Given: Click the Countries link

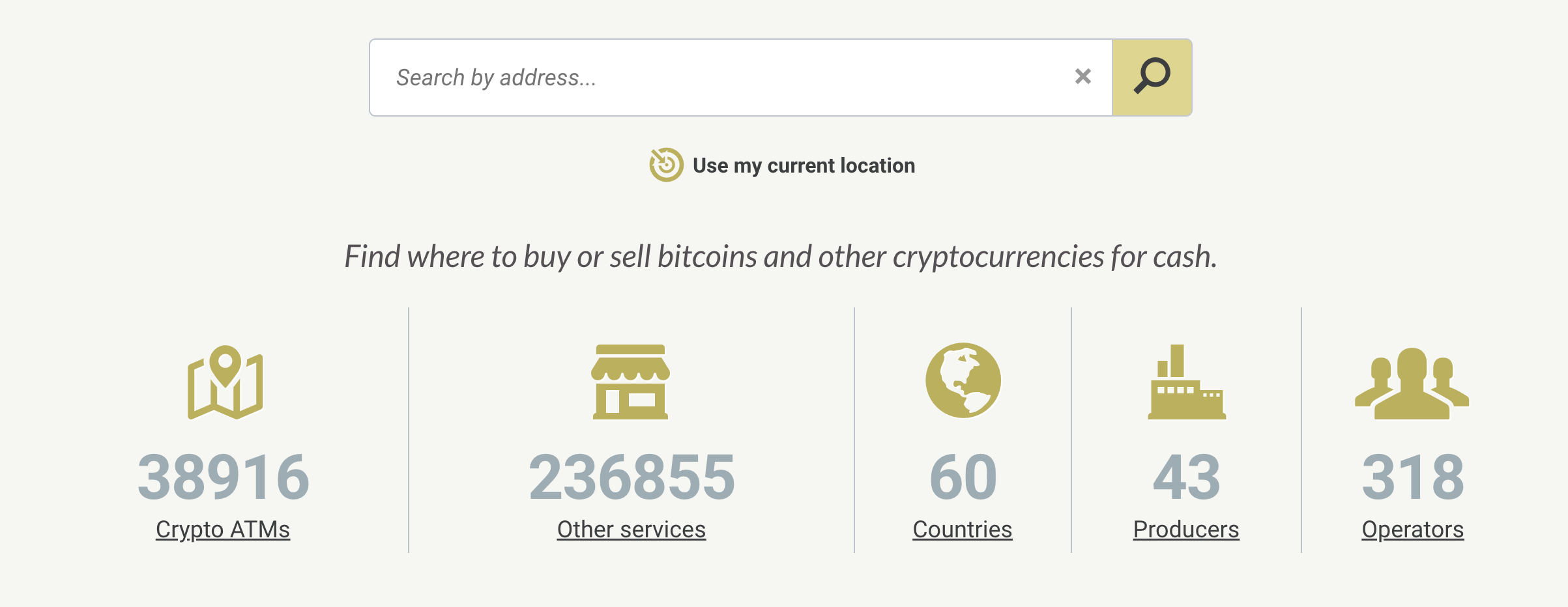Looking at the screenshot, I should click(963, 529).
